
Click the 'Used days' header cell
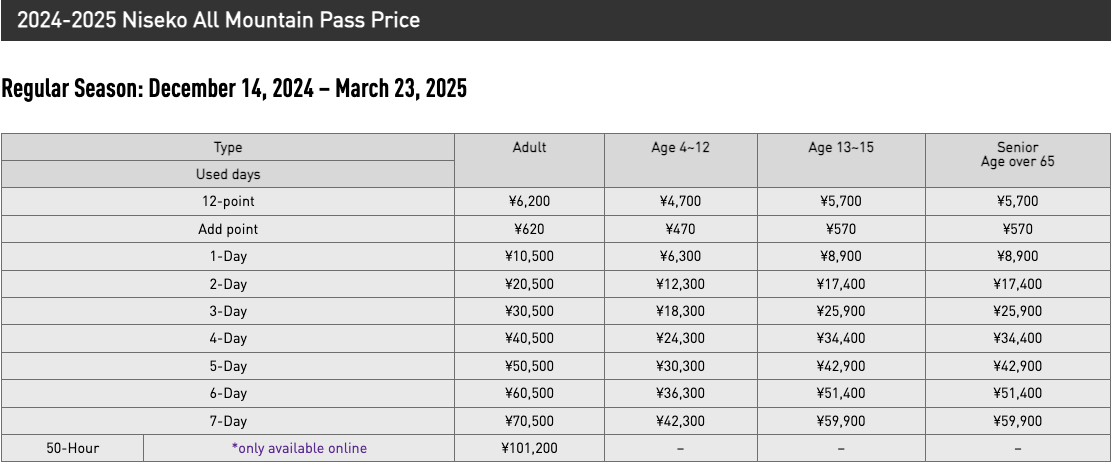tap(228, 174)
